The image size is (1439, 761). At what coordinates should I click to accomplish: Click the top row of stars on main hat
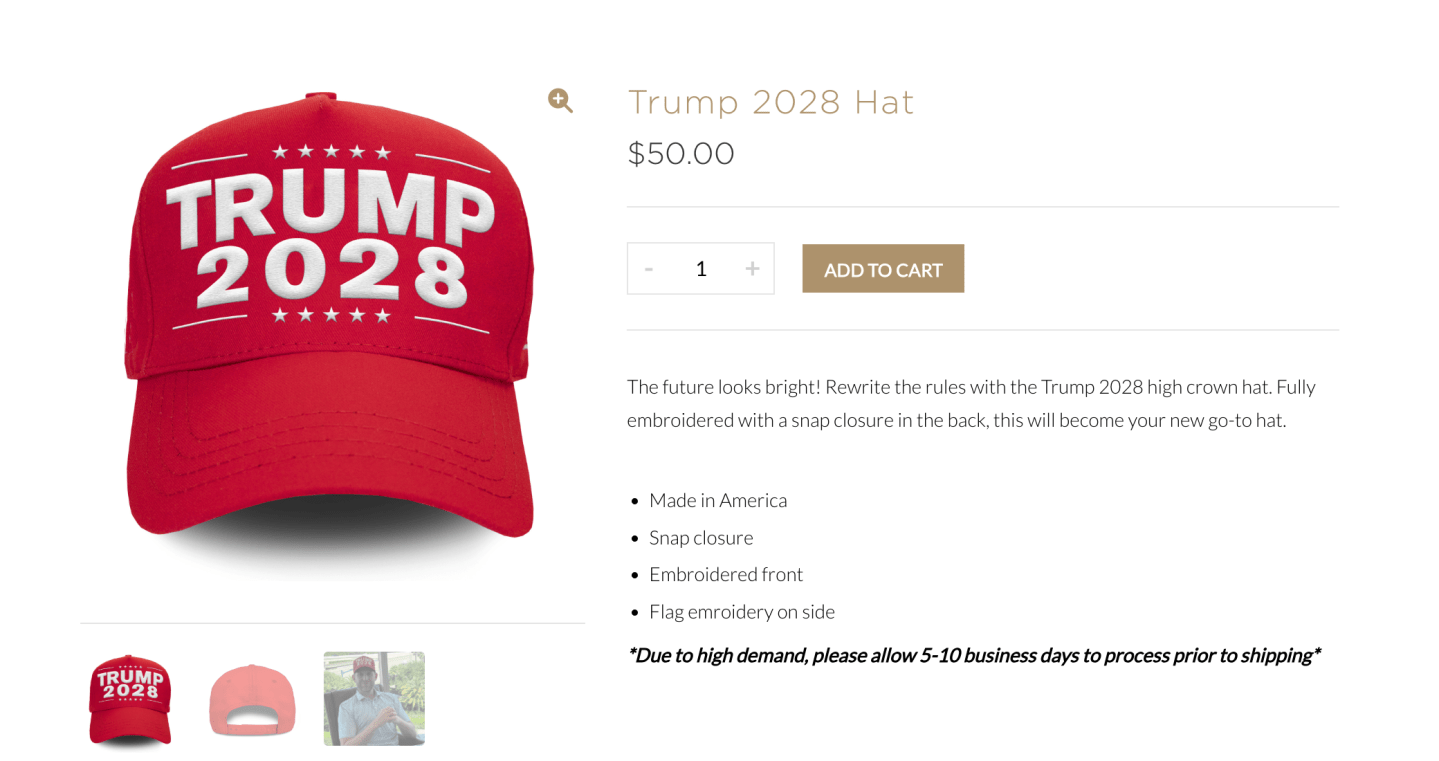click(x=331, y=152)
